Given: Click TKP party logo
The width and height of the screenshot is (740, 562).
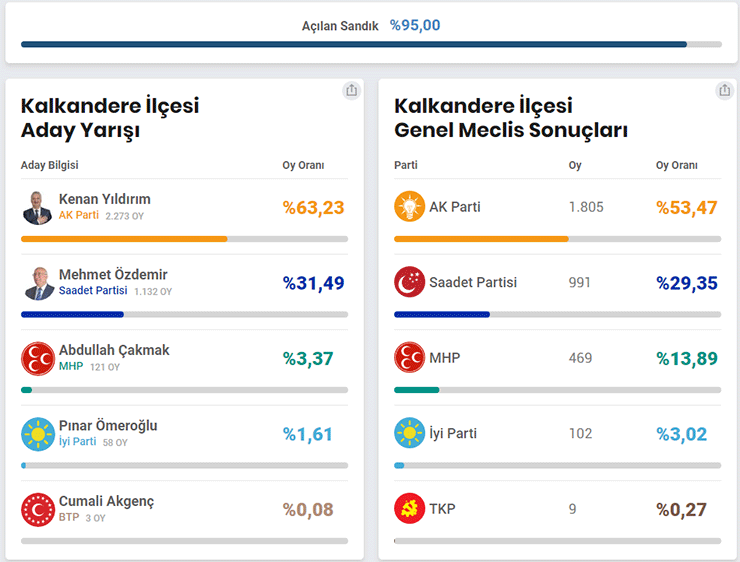Looking at the screenshot, I should coord(410,509).
